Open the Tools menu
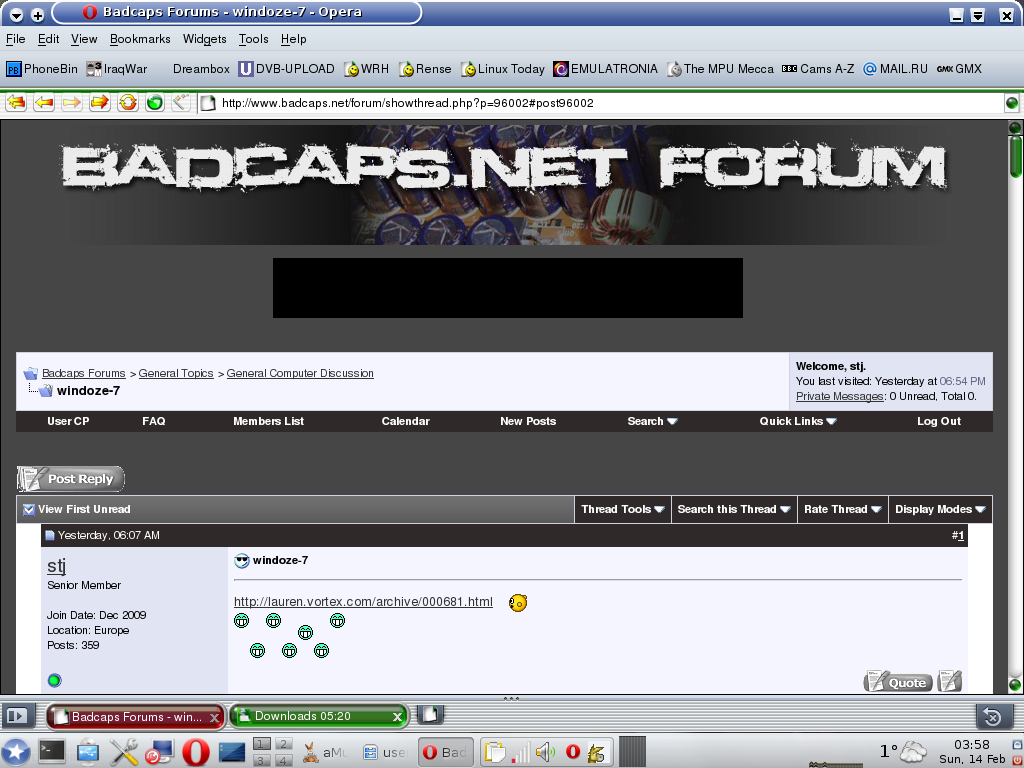Viewport: 1024px width, 768px height. tap(253, 39)
